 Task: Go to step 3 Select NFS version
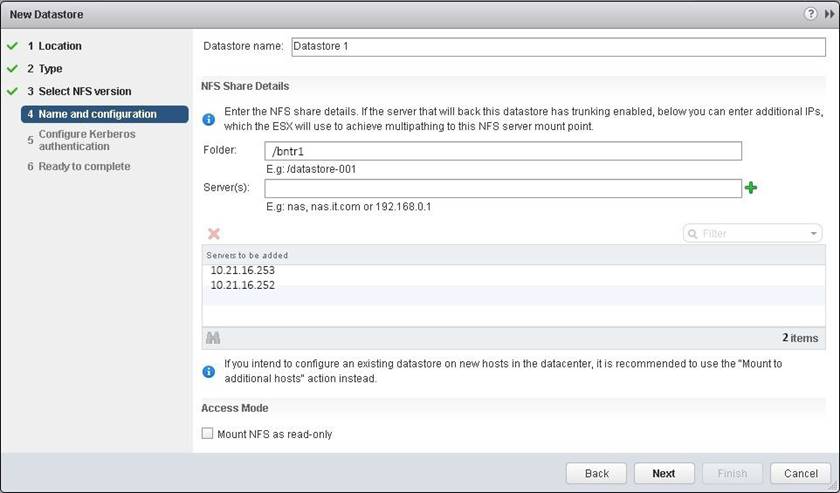pos(84,92)
